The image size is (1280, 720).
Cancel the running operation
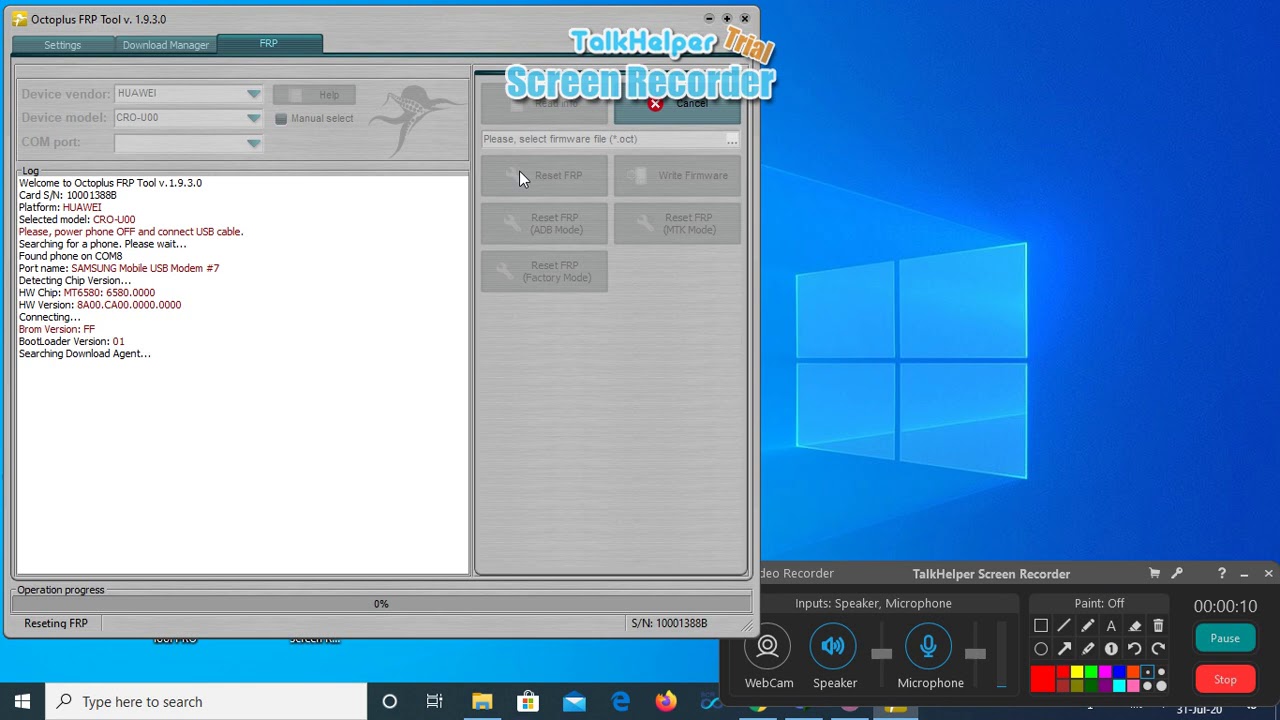tap(677, 103)
